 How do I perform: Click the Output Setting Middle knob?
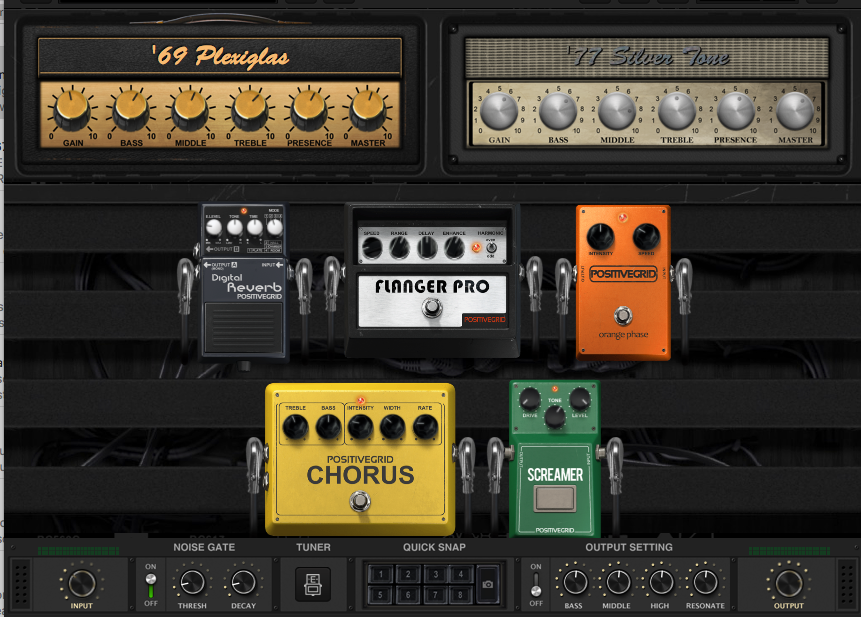click(618, 582)
